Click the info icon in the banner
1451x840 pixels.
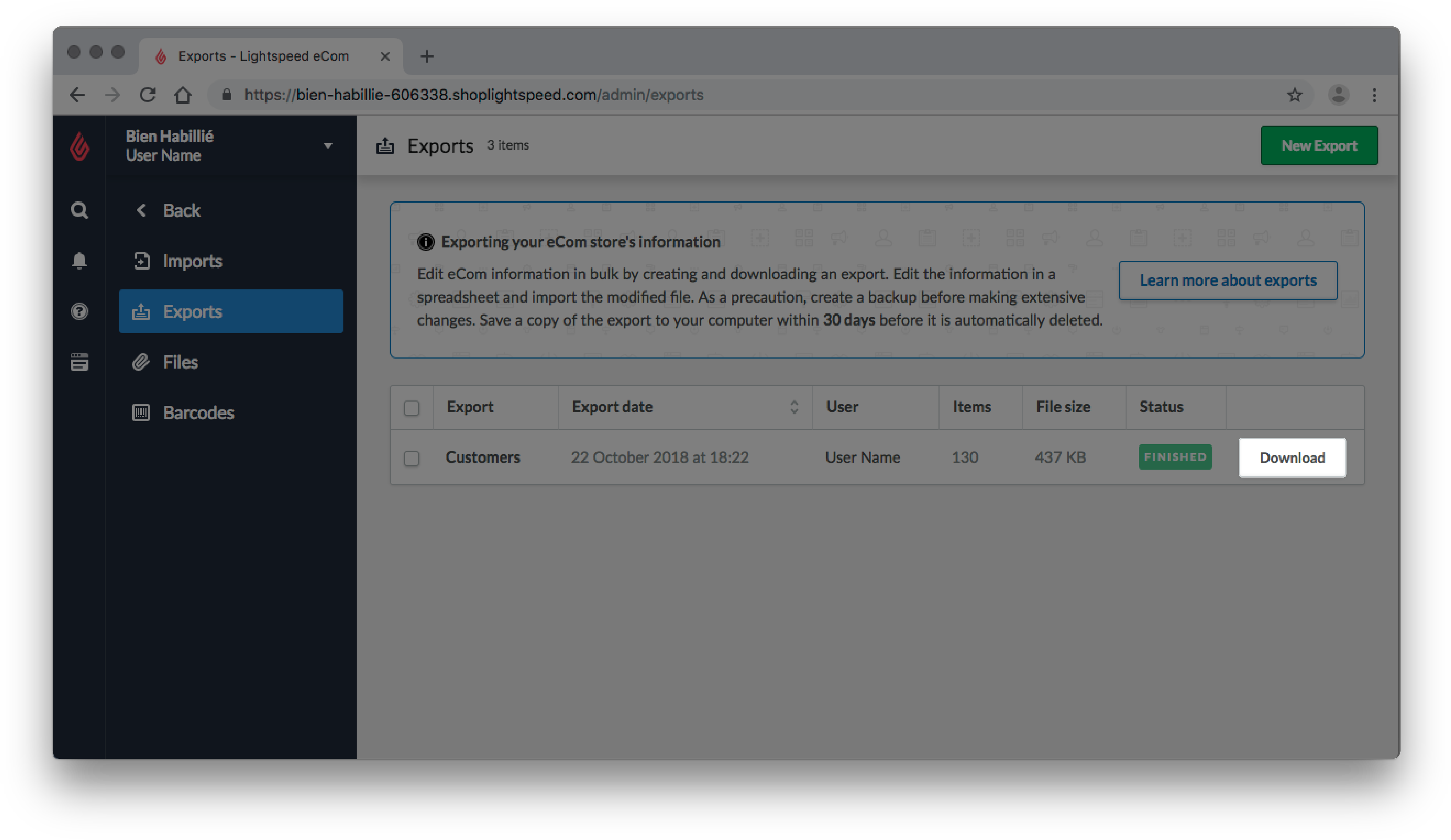click(426, 242)
